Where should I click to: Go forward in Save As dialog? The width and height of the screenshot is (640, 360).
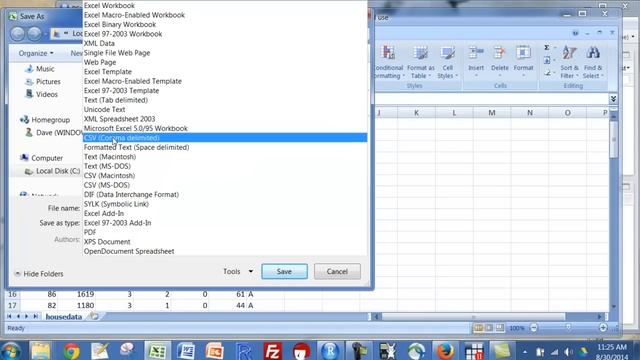35,33
